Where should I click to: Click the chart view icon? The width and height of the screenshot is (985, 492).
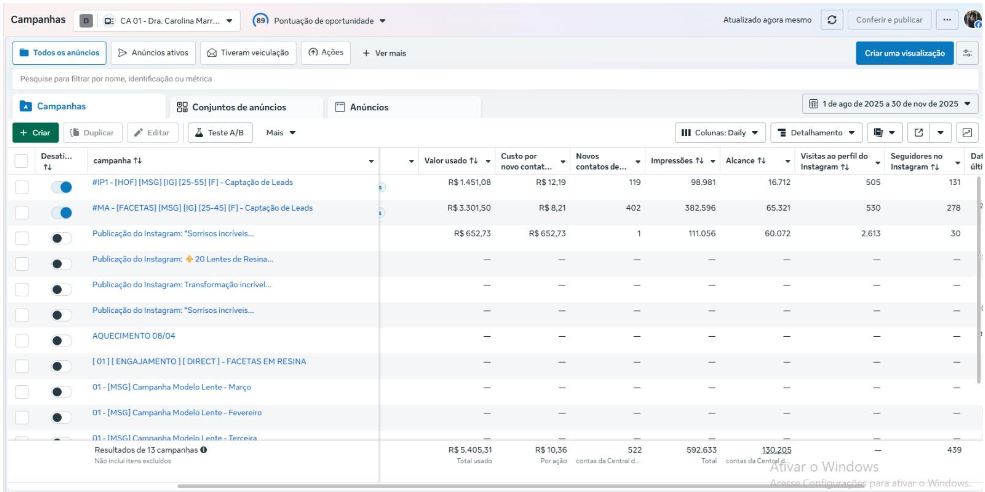pos(967,133)
